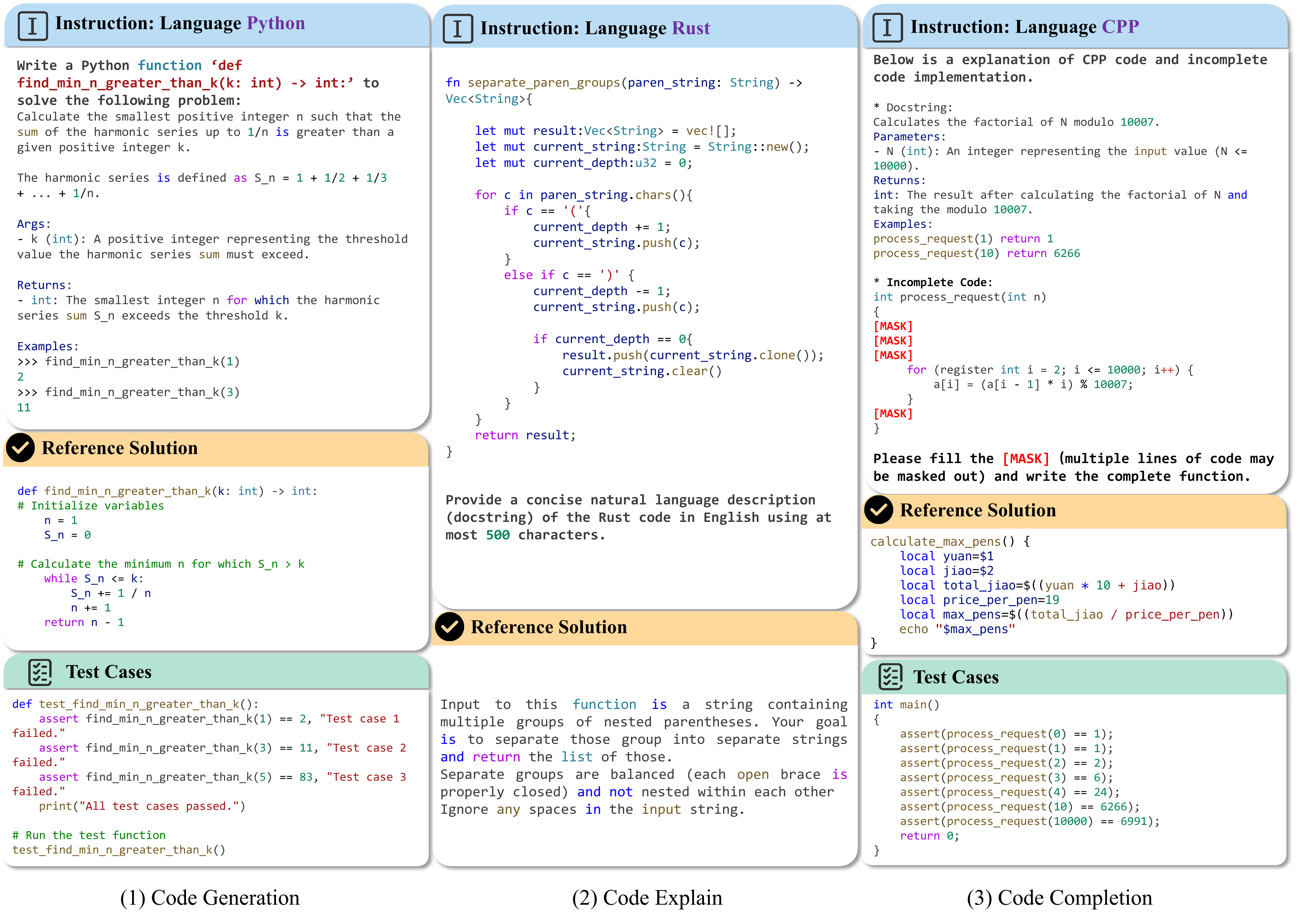
Task: Click the '(1) Code Generation' caption
Action: click(x=209, y=897)
